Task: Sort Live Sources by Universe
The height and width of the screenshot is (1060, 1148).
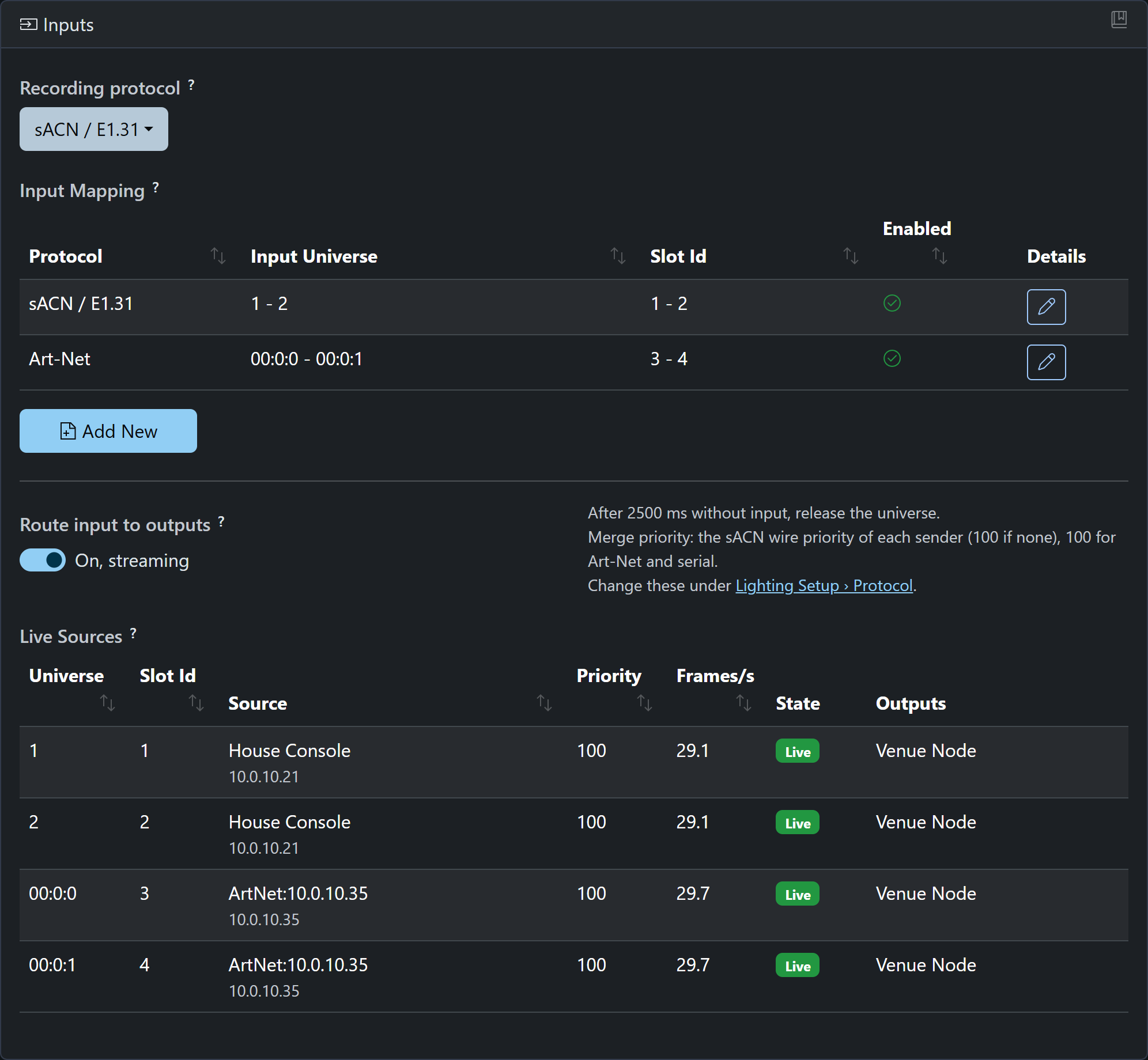Action: [108, 703]
